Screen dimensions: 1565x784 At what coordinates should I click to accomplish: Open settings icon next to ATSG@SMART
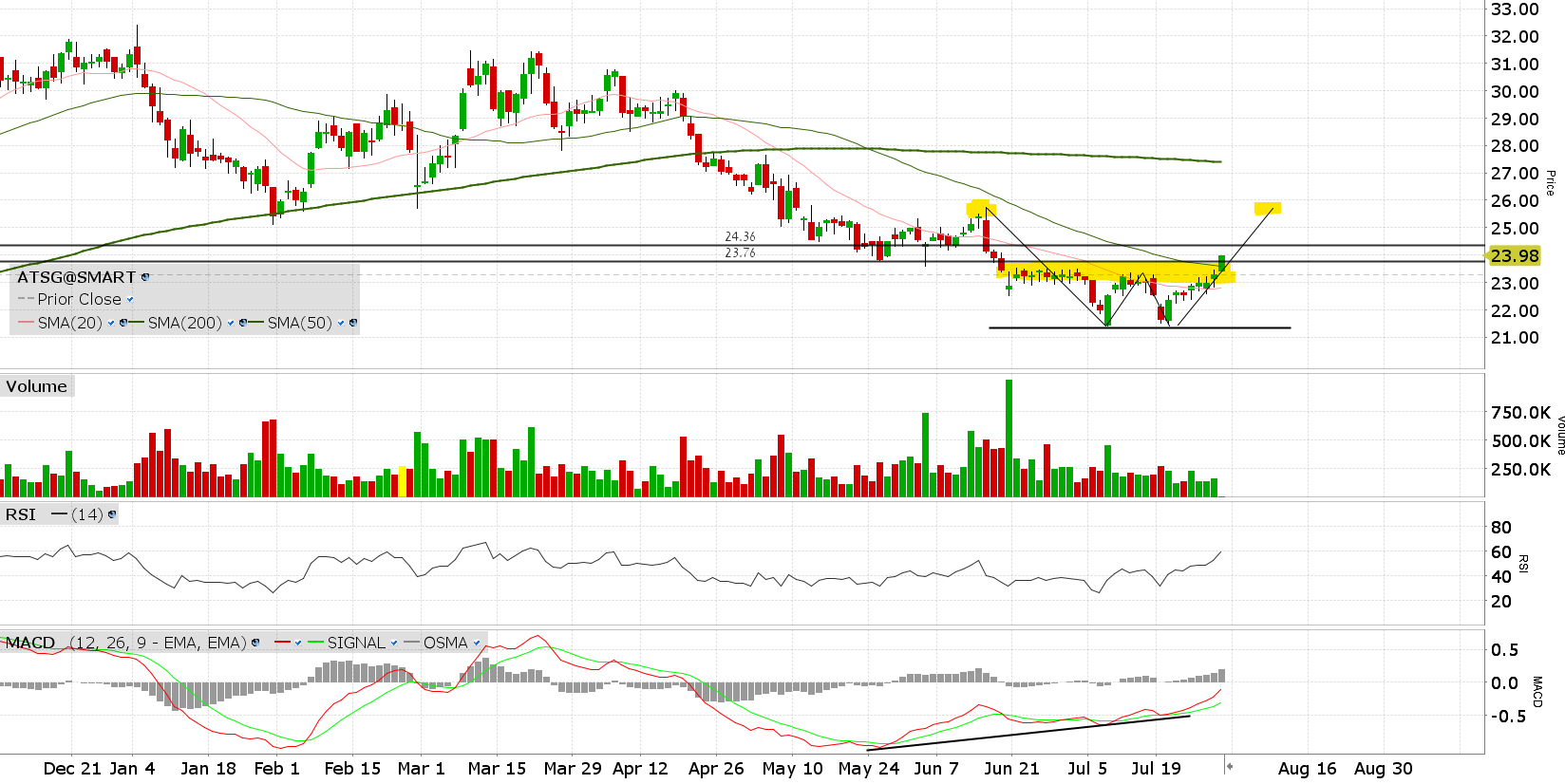click(x=145, y=277)
